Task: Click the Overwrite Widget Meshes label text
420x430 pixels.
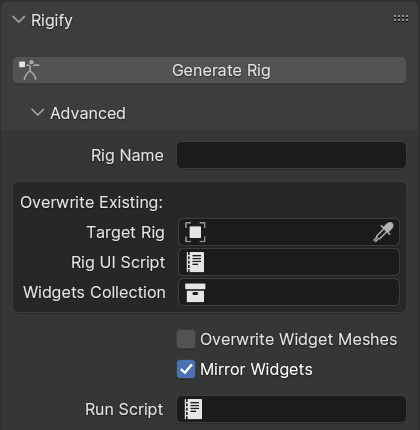Action: (299, 340)
